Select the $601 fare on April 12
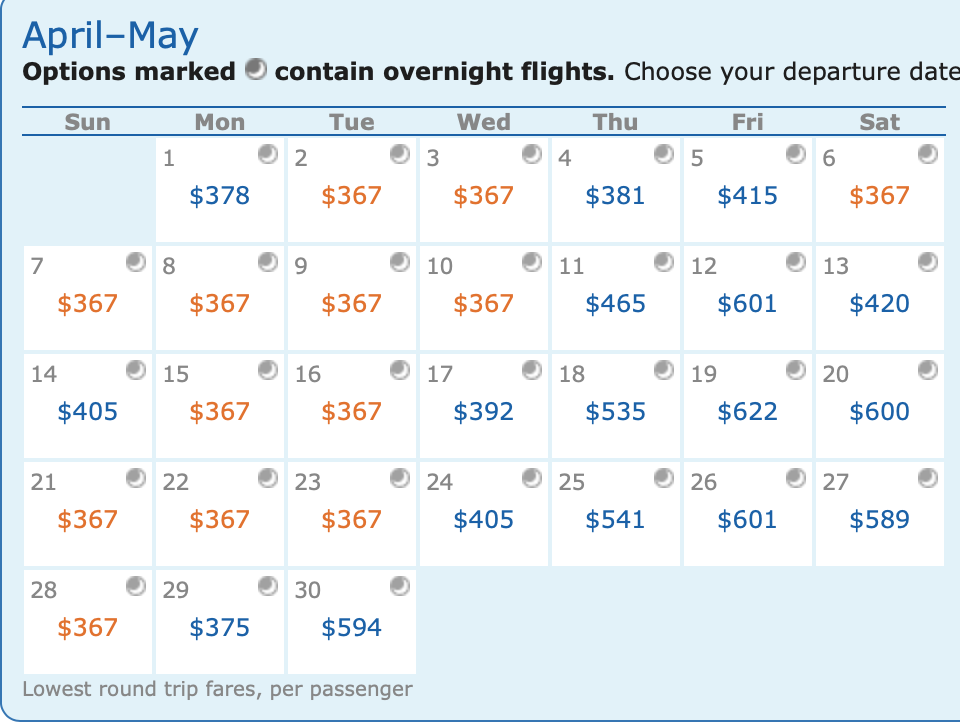960x726 pixels. 747,304
